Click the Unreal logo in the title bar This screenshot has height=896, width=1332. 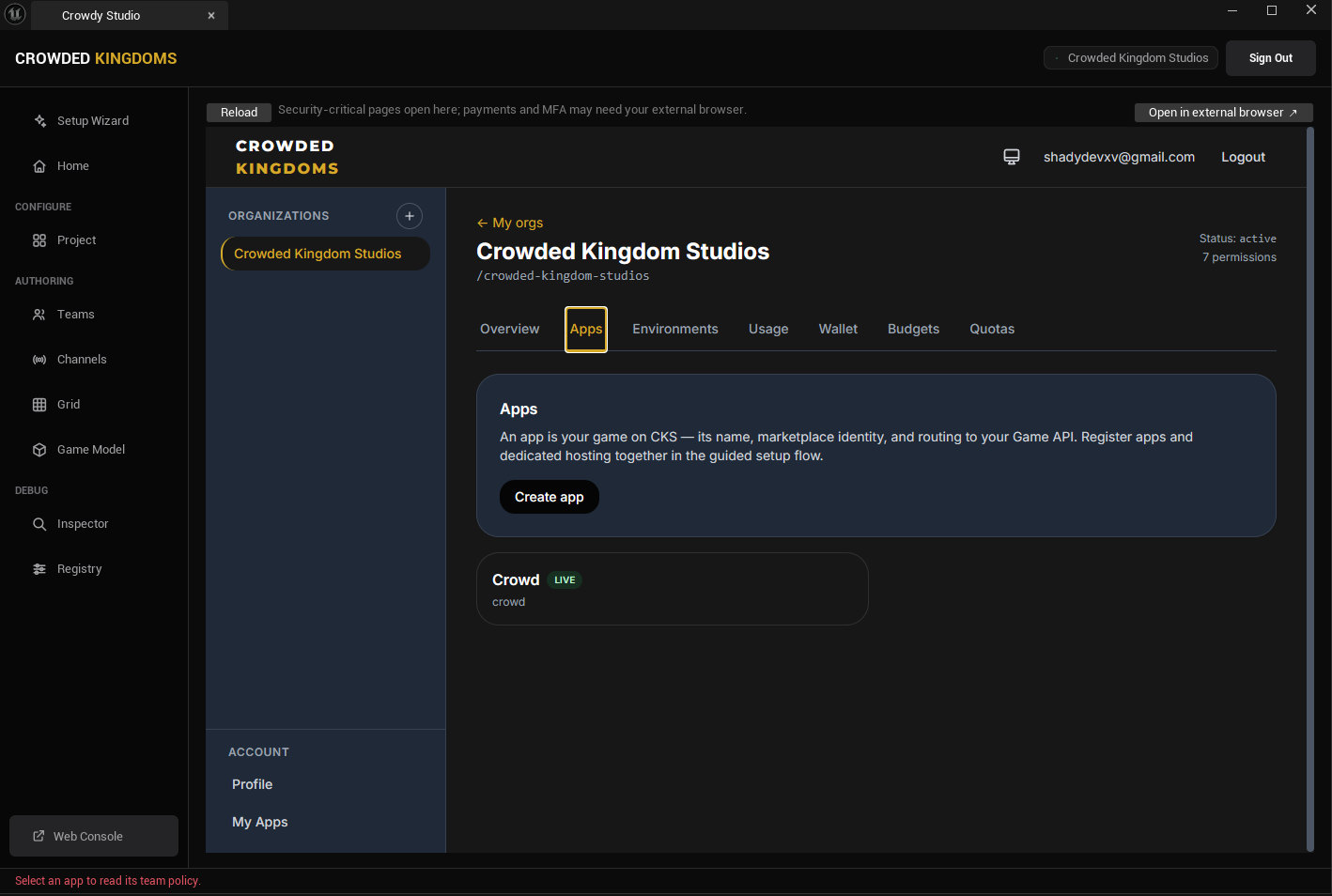tap(15, 14)
